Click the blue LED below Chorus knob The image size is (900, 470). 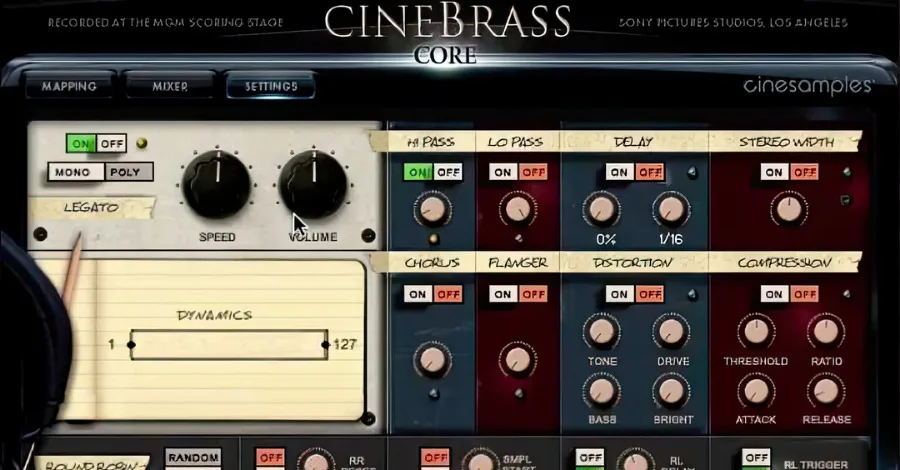pos(434,394)
